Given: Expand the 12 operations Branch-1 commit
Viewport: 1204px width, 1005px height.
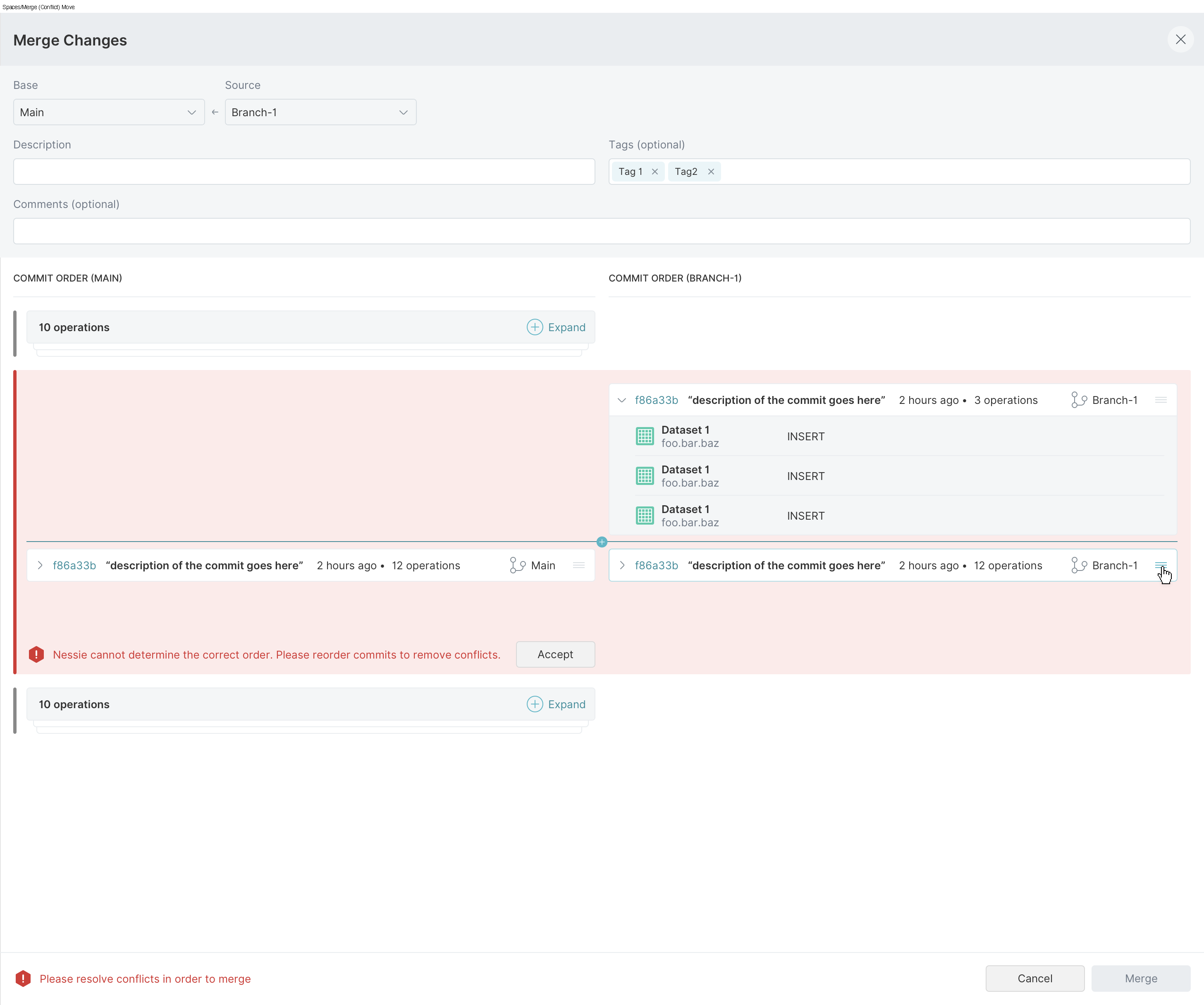Looking at the screenshot, I should pyautogui.click(x=621, y=565).
